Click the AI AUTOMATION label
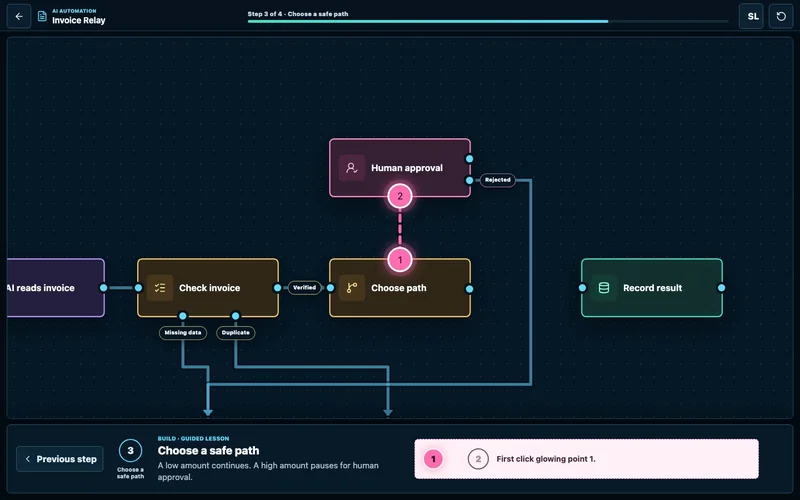 74,11
